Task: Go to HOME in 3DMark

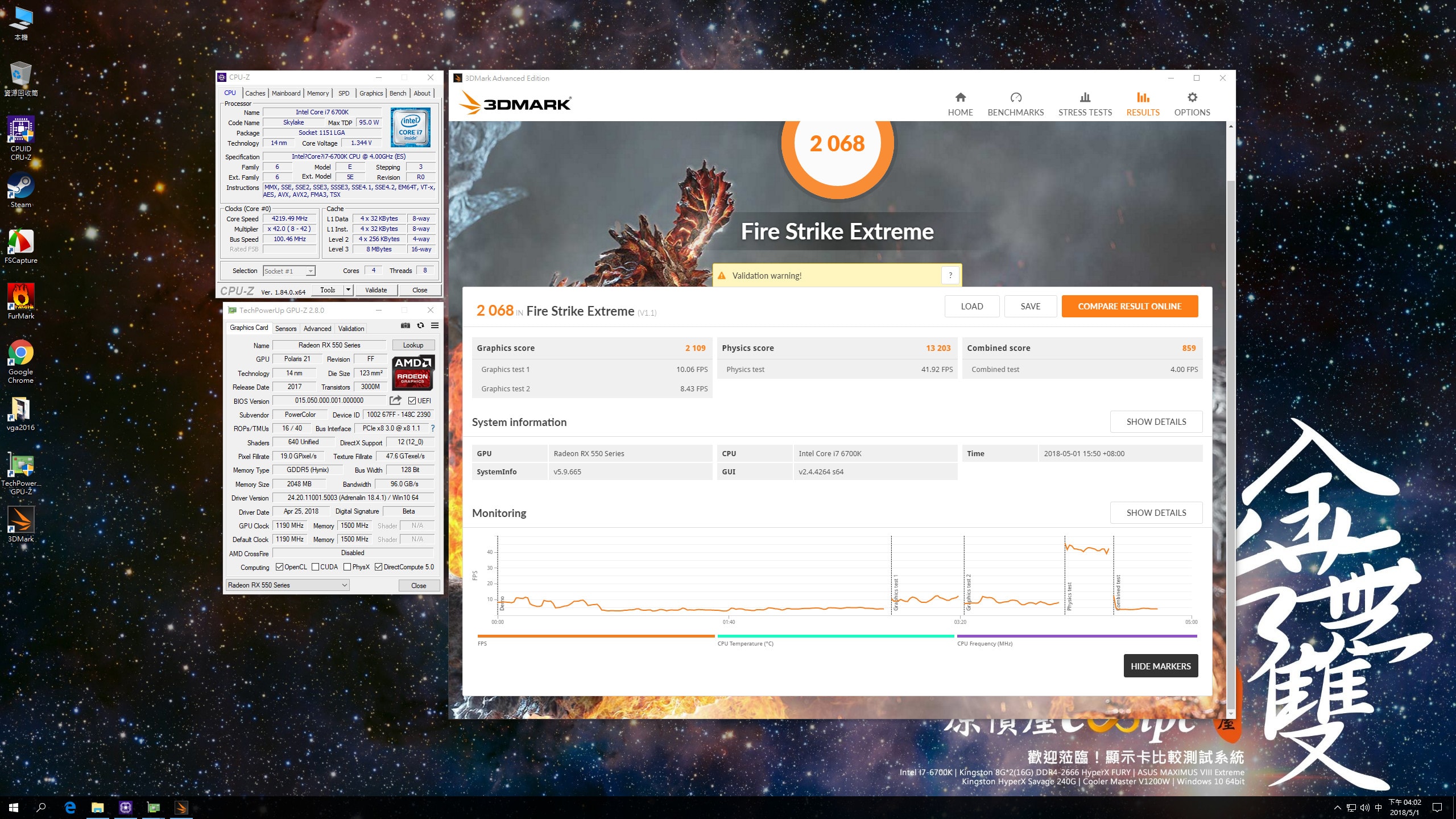Action: [960, 104]
